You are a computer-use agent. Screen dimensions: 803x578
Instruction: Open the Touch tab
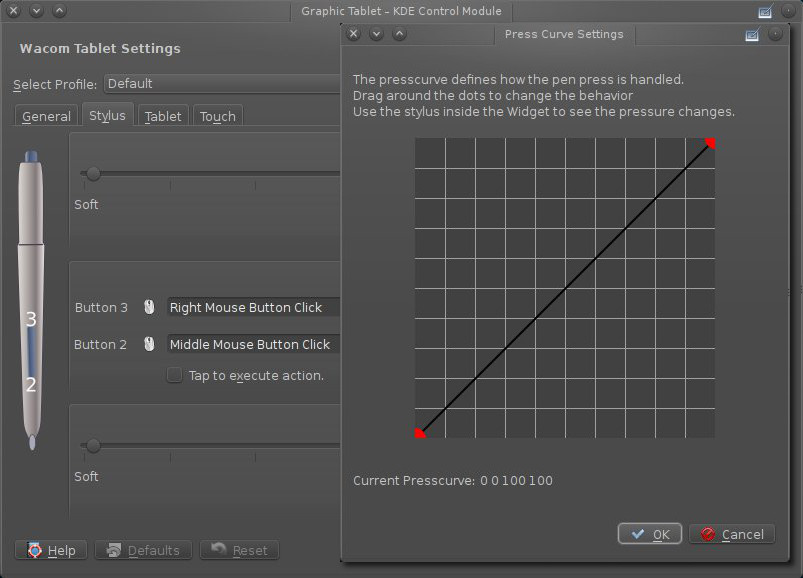tap(217, 116)
